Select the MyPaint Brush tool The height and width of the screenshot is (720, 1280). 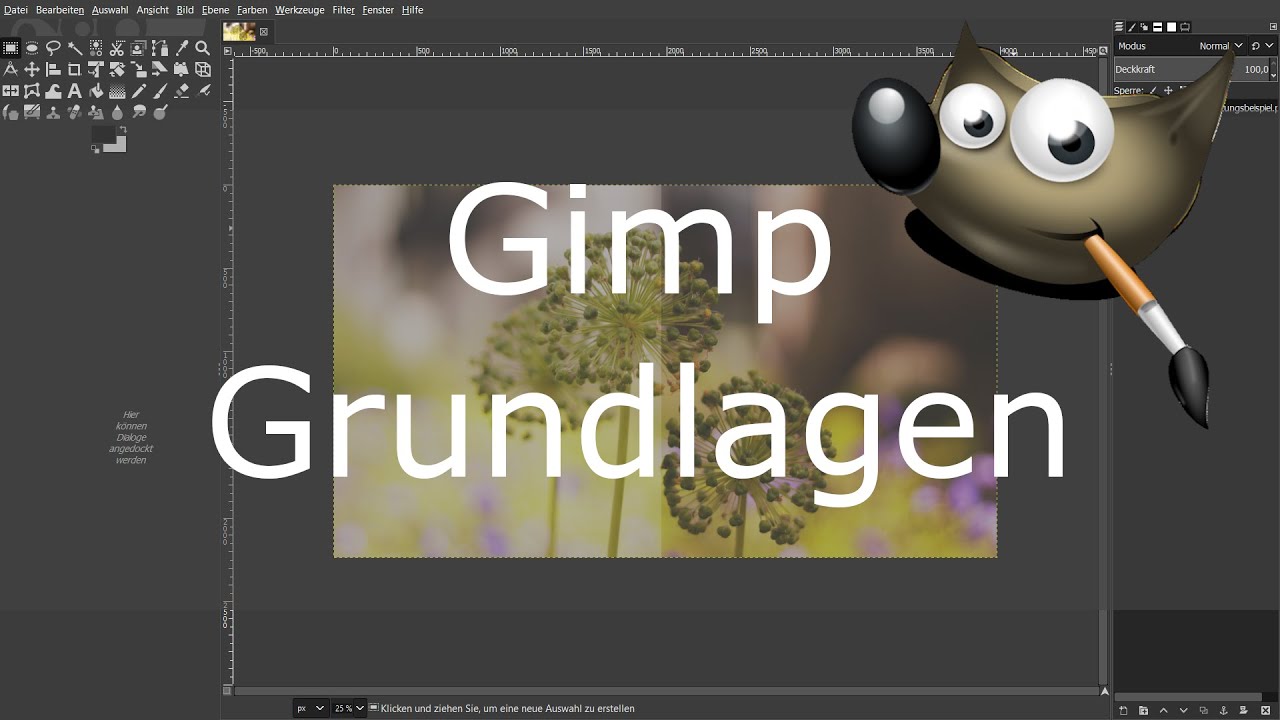coord(32,113)
